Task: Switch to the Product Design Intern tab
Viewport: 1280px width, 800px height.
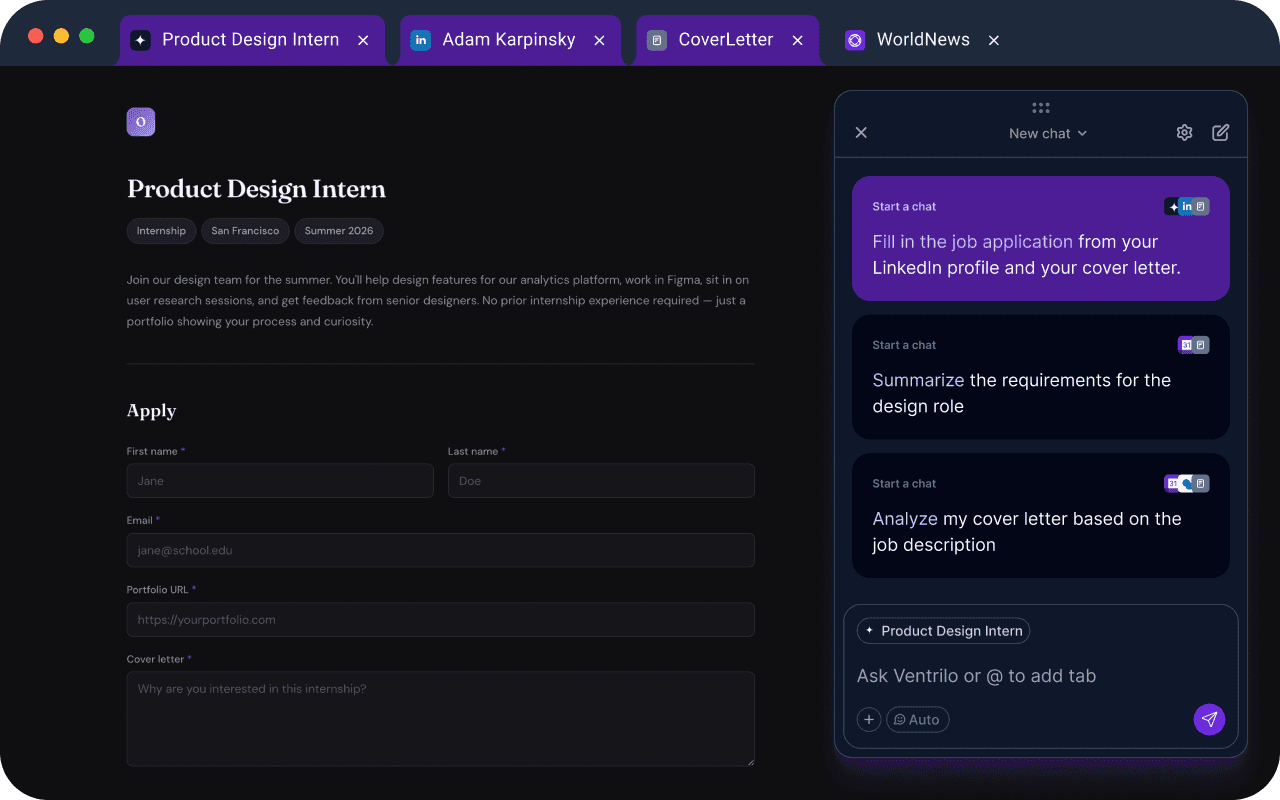Action: coord(250,40)
